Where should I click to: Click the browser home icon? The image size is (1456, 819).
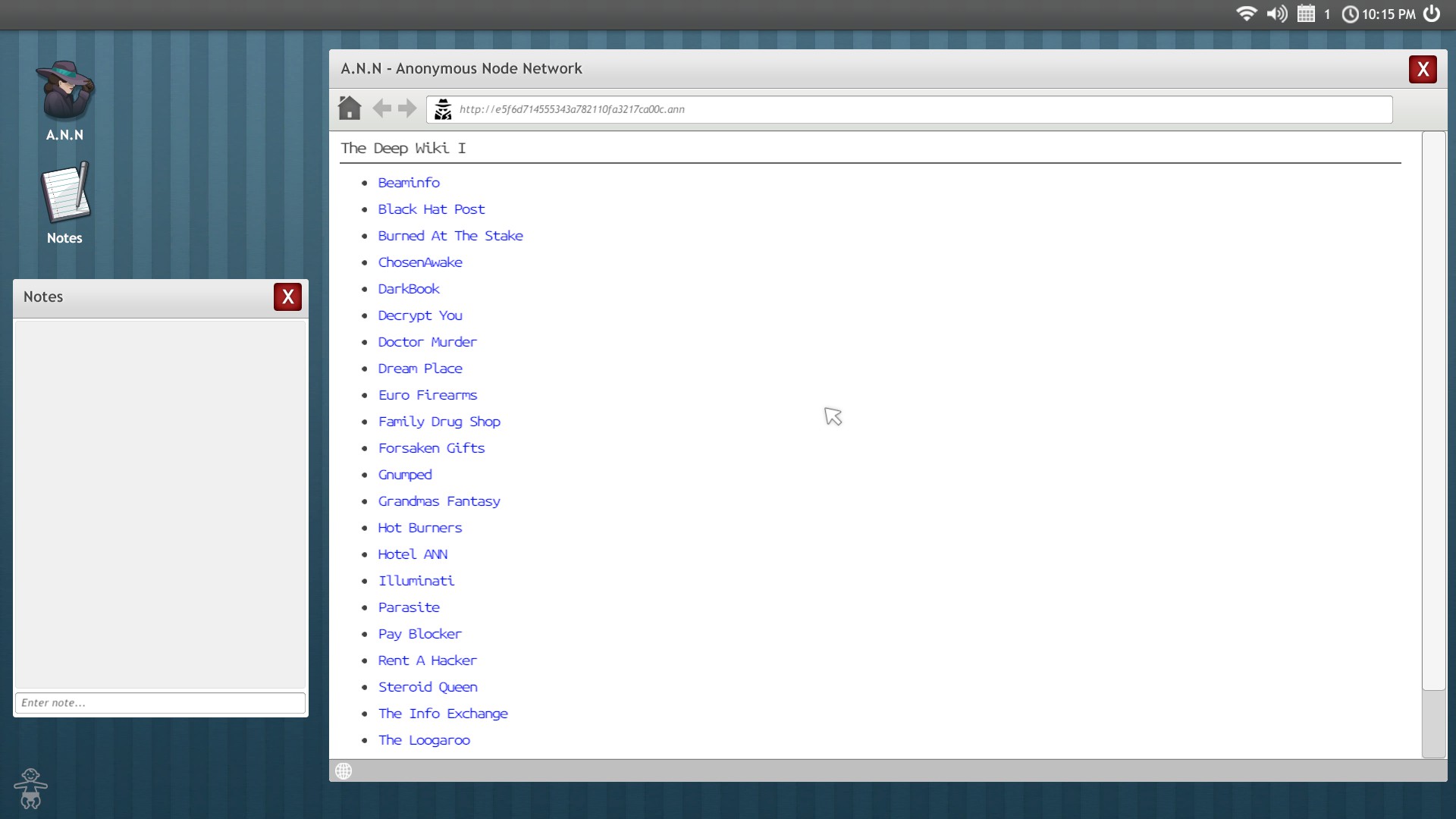click(350, 108)
